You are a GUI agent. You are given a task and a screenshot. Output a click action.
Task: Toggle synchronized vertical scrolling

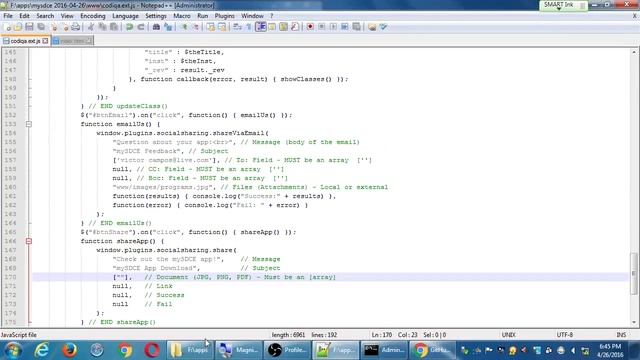(210, 27)
